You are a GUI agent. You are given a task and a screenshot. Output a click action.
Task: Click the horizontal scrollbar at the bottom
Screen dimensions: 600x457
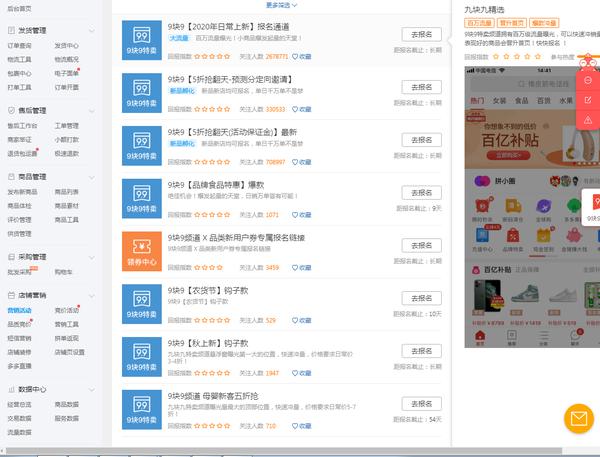[x=284, y=451]
